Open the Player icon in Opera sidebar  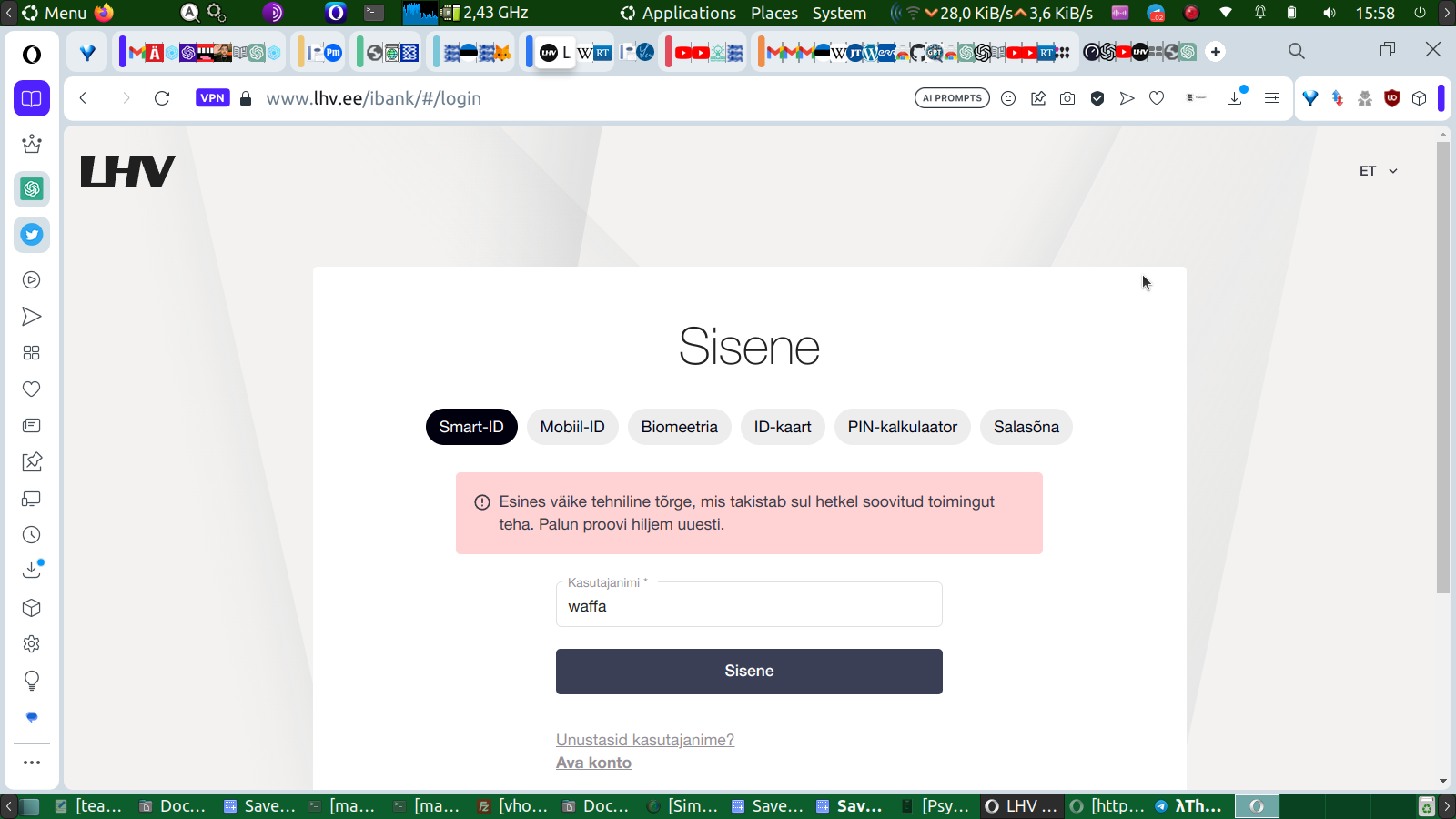coord(32,280)
